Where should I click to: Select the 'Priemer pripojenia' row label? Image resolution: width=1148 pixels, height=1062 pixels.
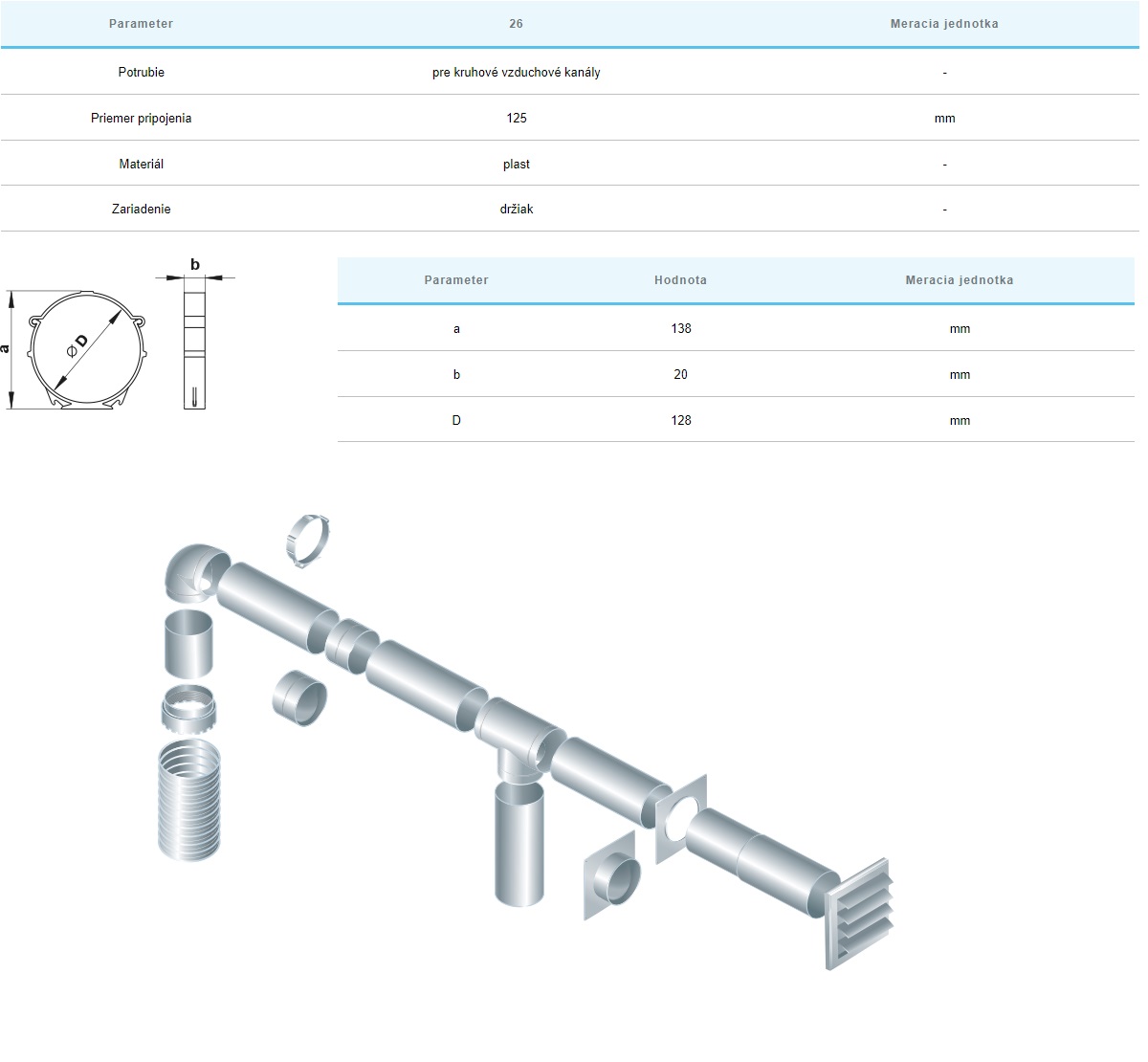(x=141, y=118)
